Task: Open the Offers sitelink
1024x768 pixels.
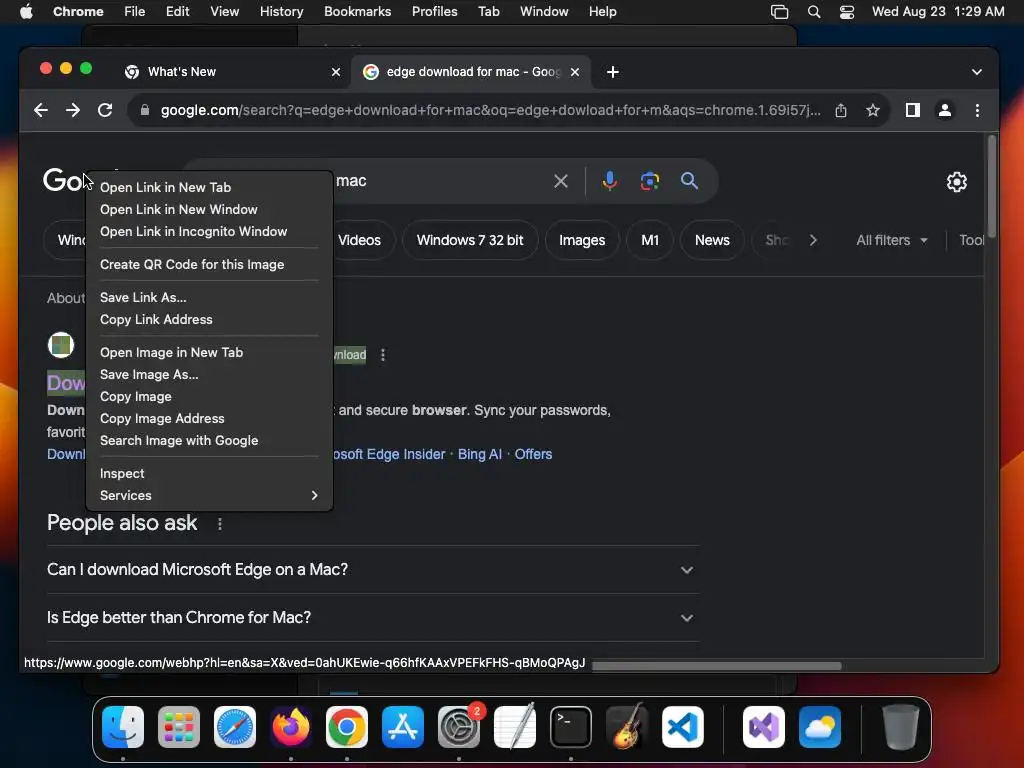Action: click(533, 455)
